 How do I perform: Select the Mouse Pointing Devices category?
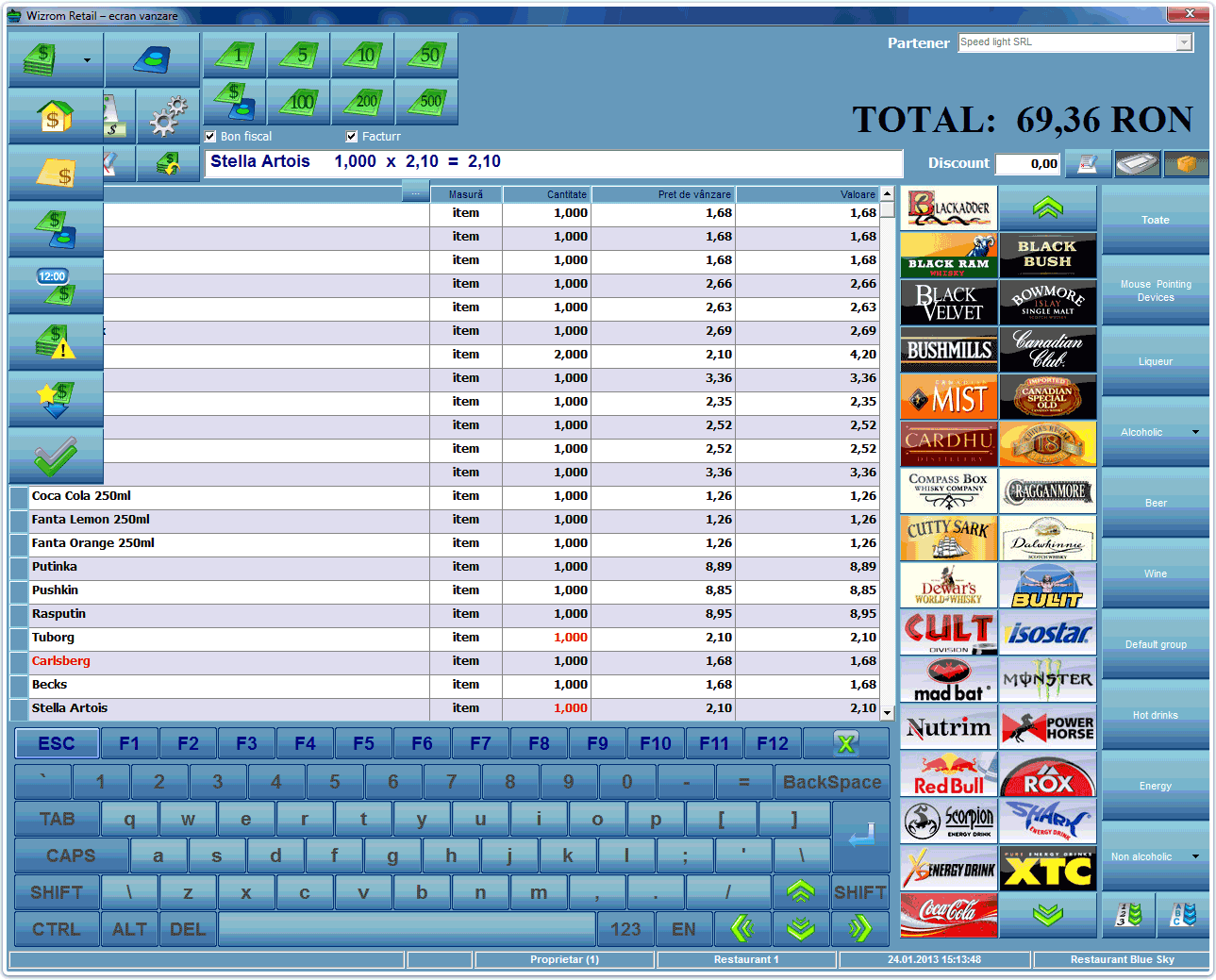(1156, 291)
